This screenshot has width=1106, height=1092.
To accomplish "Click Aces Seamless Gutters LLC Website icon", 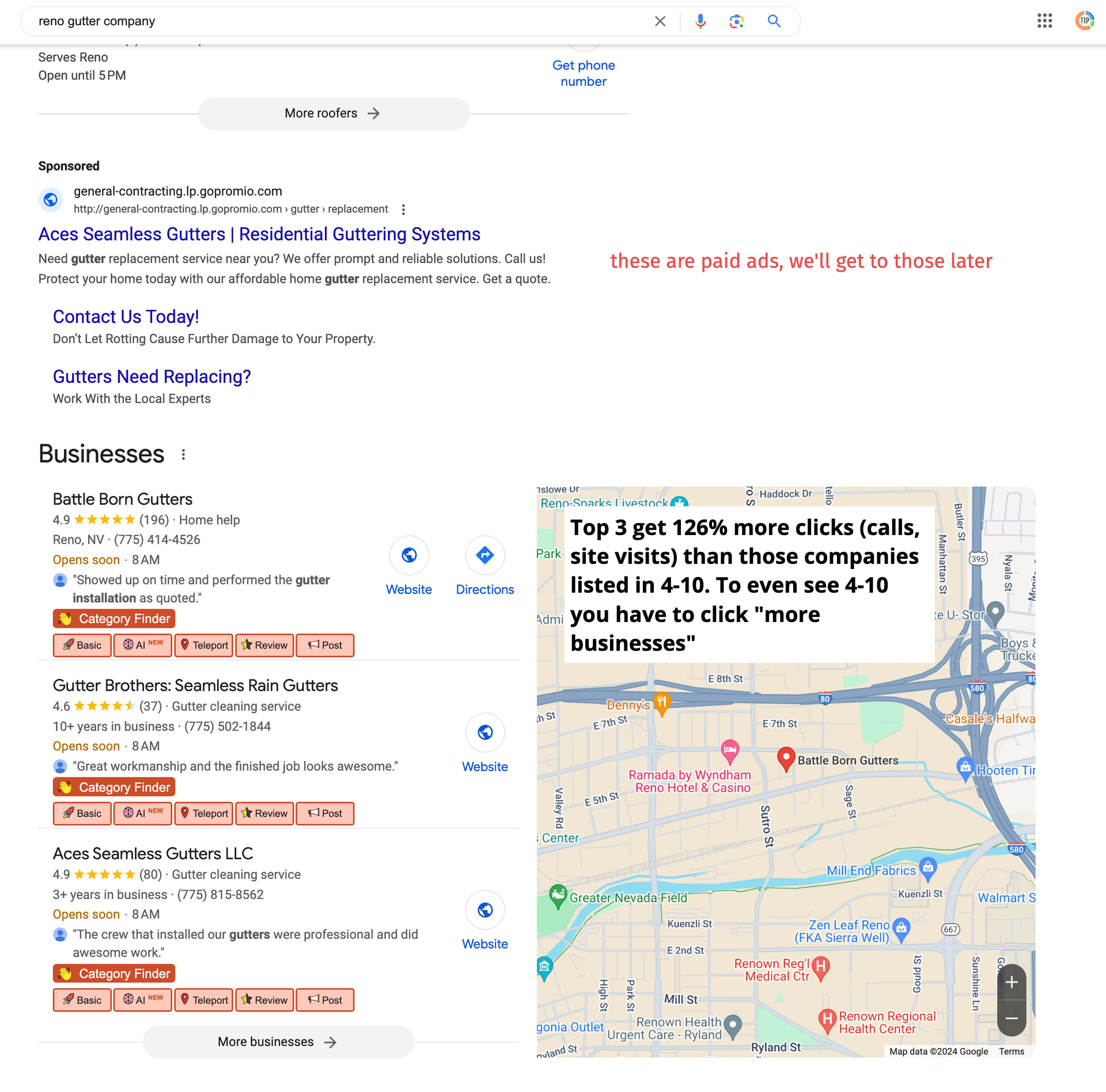I will [x=485, y=910].
